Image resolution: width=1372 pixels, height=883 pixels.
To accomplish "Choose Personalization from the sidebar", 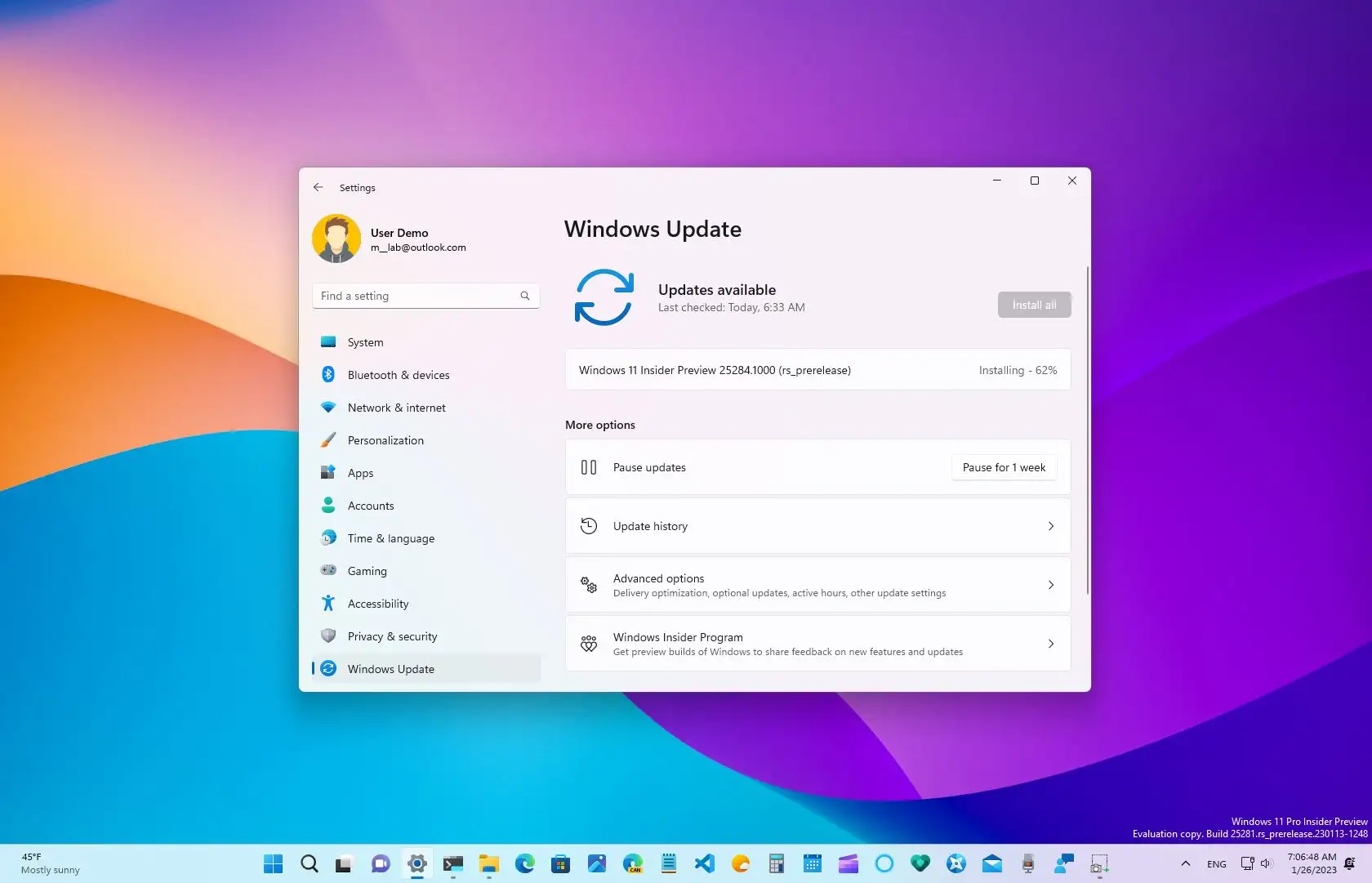I will pos(425,440).
